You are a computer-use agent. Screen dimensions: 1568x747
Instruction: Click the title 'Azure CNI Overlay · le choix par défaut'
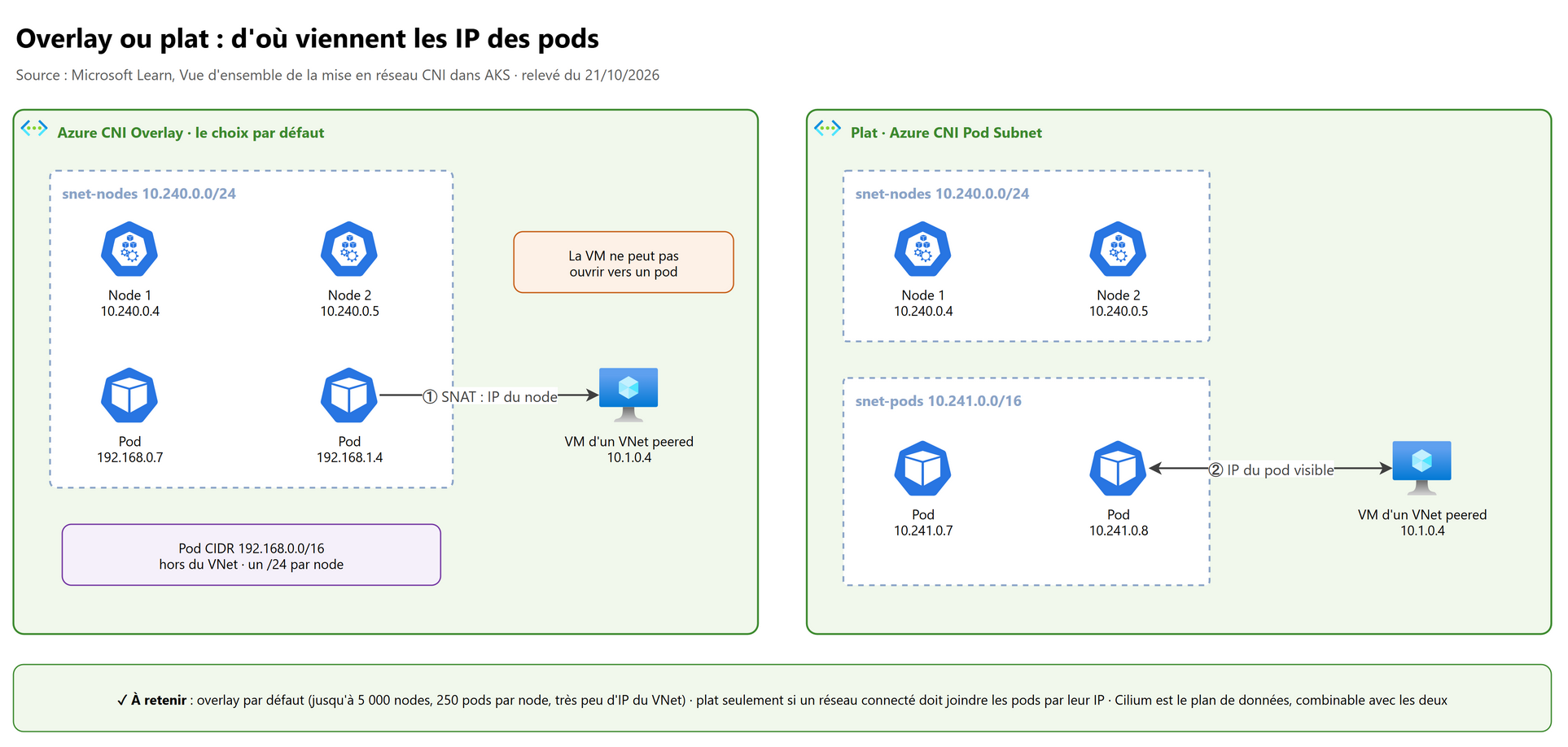point(191,133)
